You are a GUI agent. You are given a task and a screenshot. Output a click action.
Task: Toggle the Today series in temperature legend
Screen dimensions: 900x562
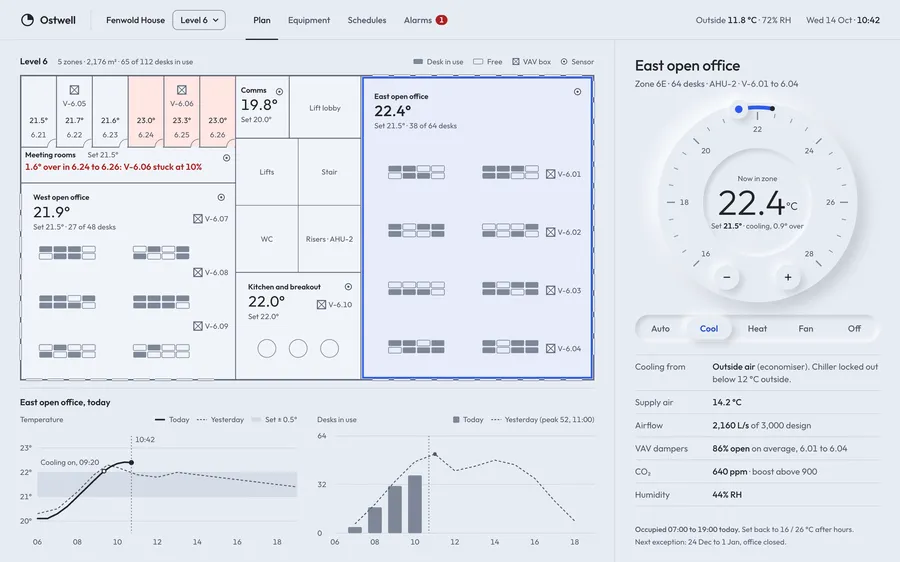click(172, 420)
